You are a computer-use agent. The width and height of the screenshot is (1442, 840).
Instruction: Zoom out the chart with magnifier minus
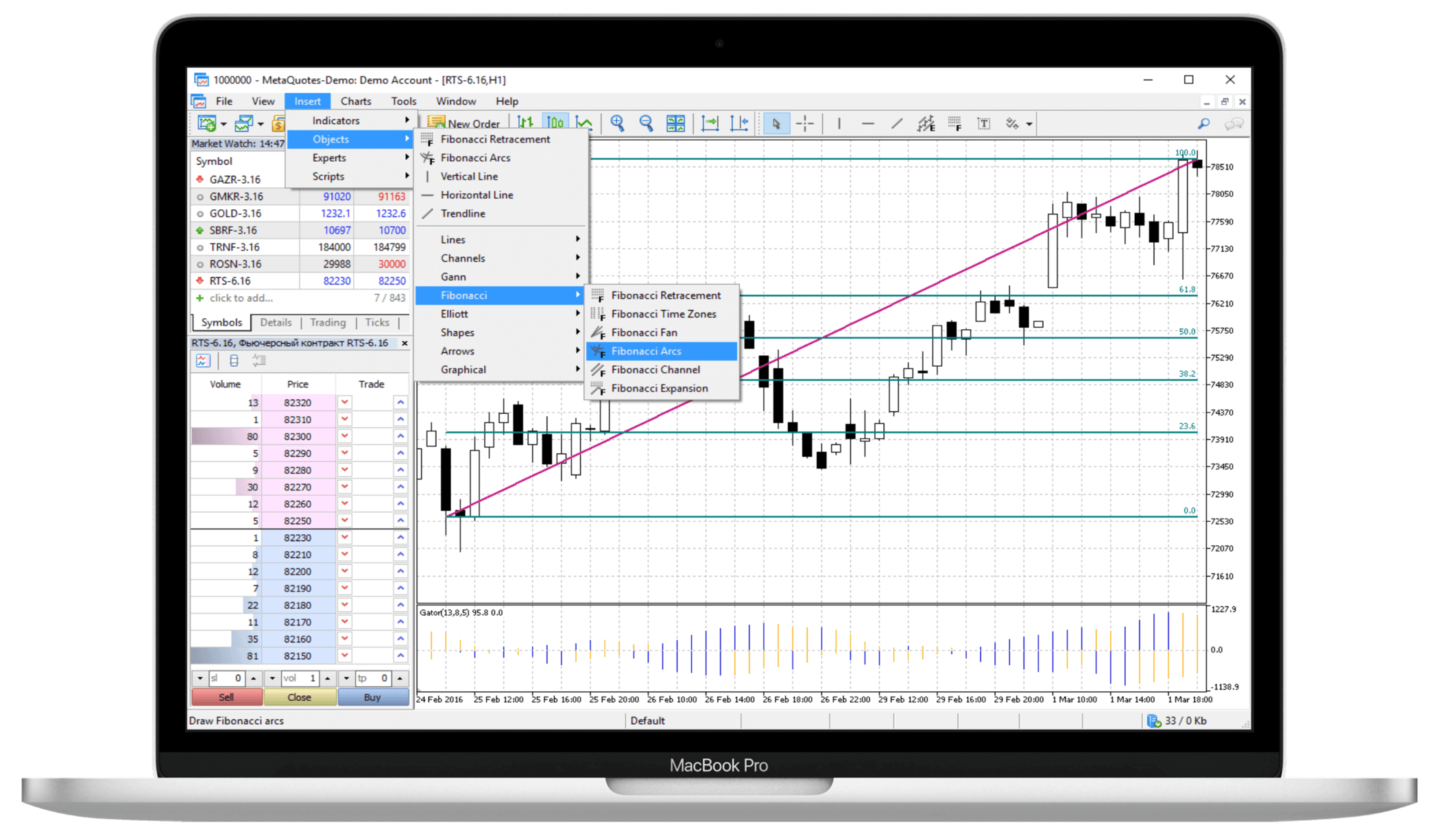[x=646, y=123]
